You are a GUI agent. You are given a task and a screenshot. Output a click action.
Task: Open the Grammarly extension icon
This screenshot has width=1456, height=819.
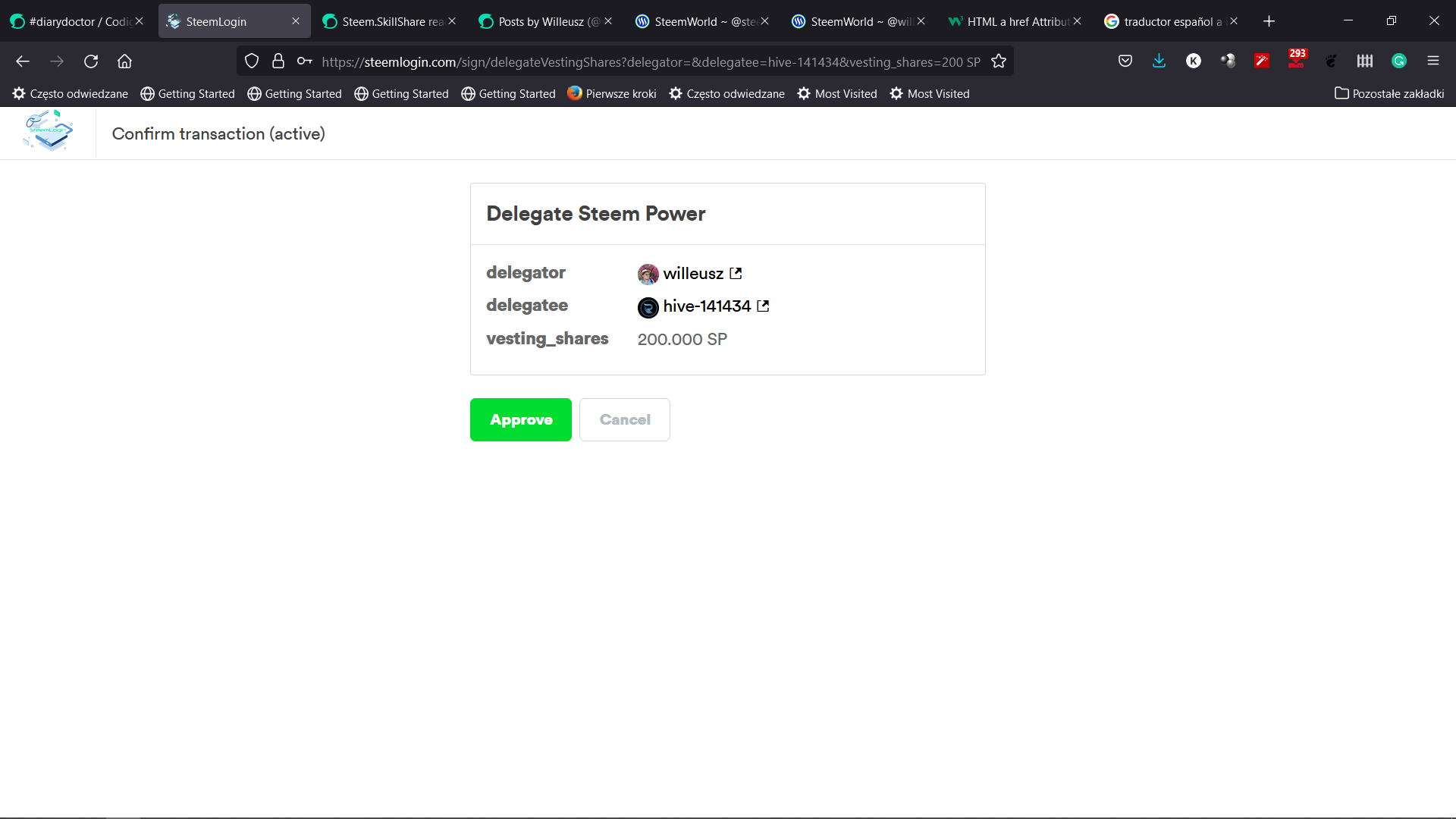[1399, 61]
